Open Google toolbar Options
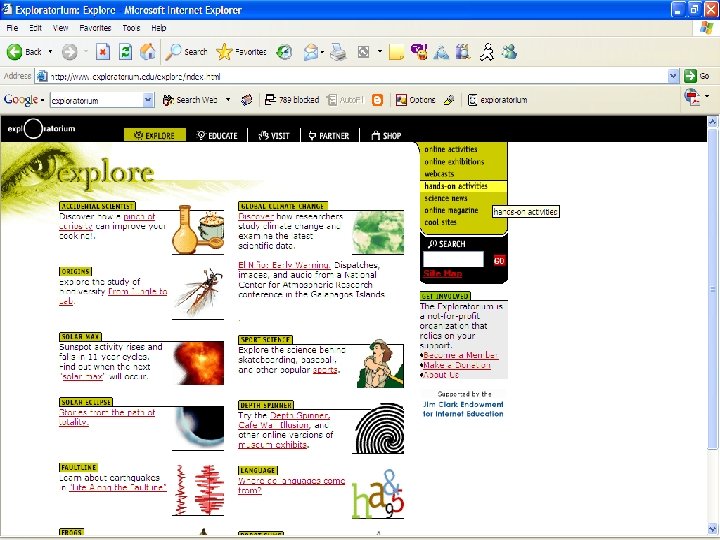 [416, 100]
